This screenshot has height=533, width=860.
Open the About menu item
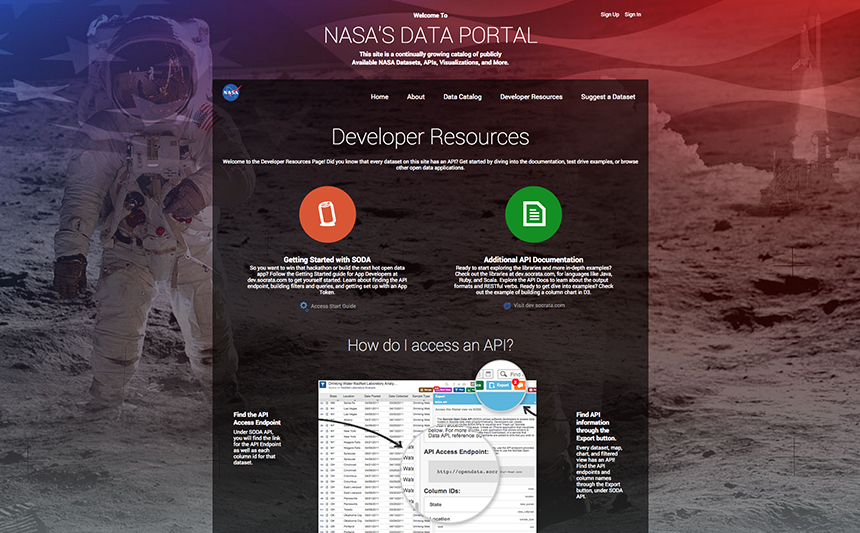(x=416, y=97)
